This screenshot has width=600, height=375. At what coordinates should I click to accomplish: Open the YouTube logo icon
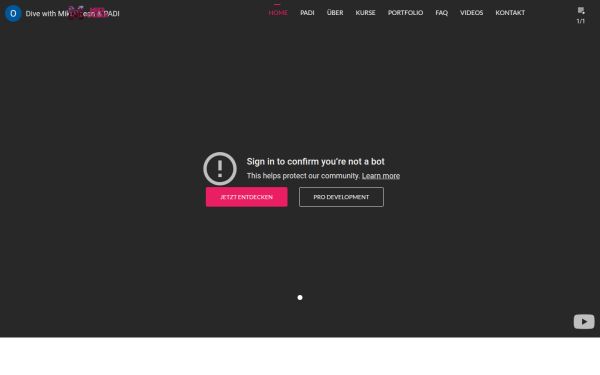tap(584, 322)
